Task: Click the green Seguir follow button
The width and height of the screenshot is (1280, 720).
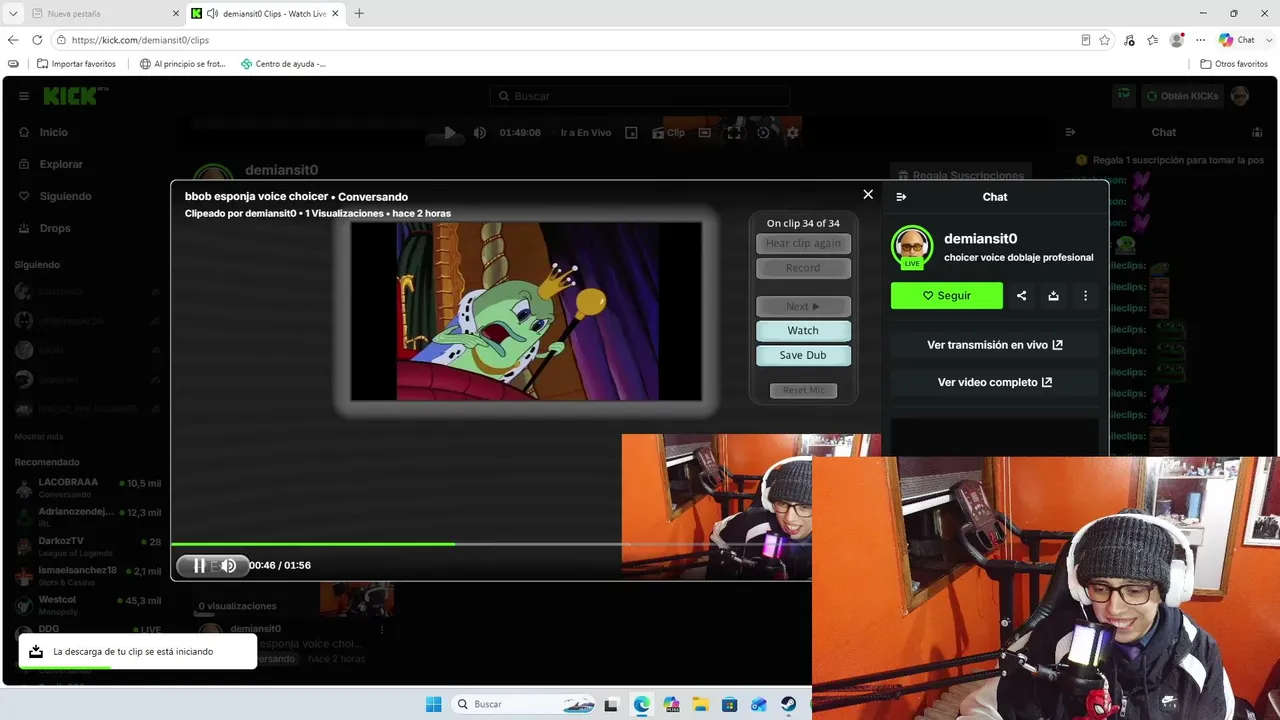Action: [x=946, y=296]
